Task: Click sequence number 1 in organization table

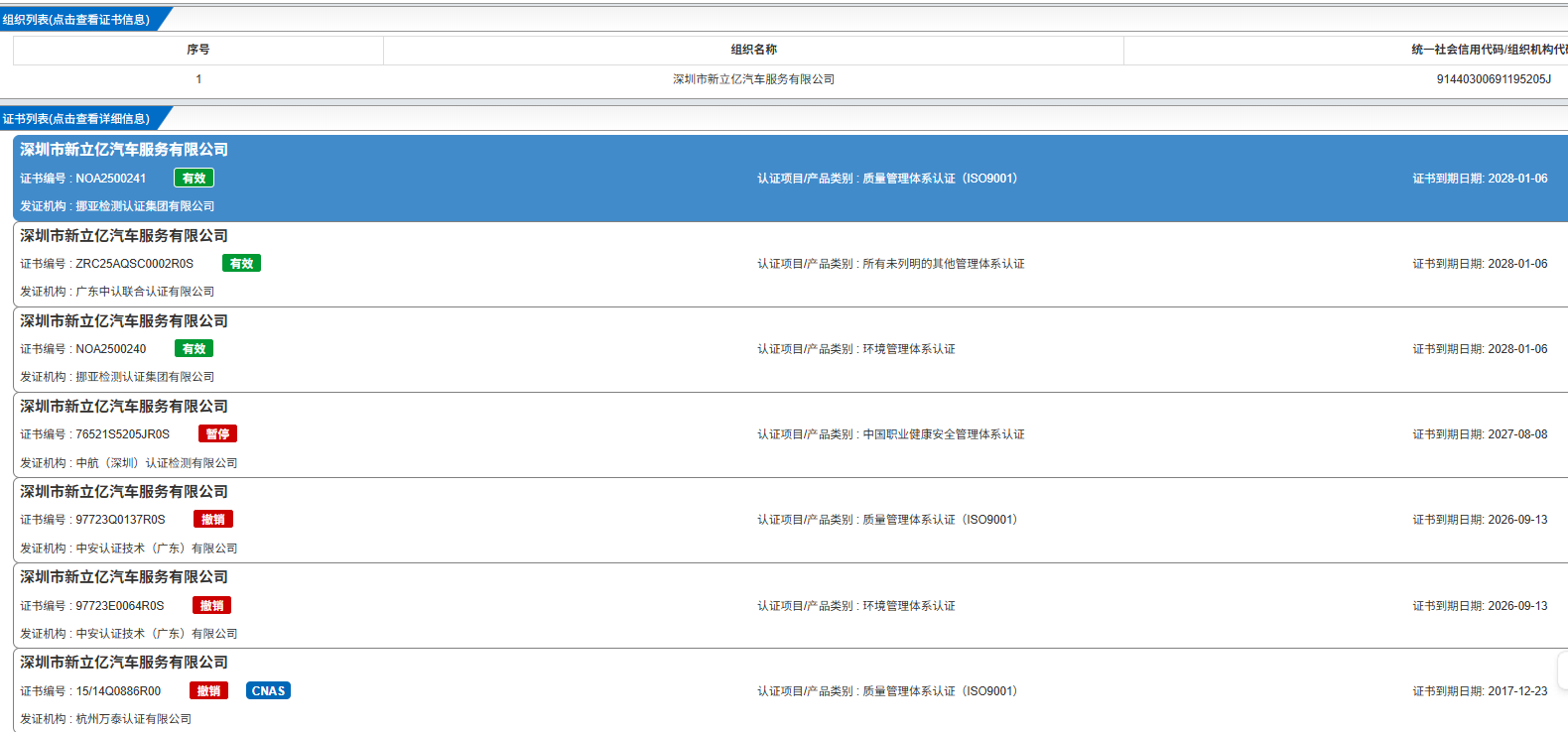Action: click(198, 79)
